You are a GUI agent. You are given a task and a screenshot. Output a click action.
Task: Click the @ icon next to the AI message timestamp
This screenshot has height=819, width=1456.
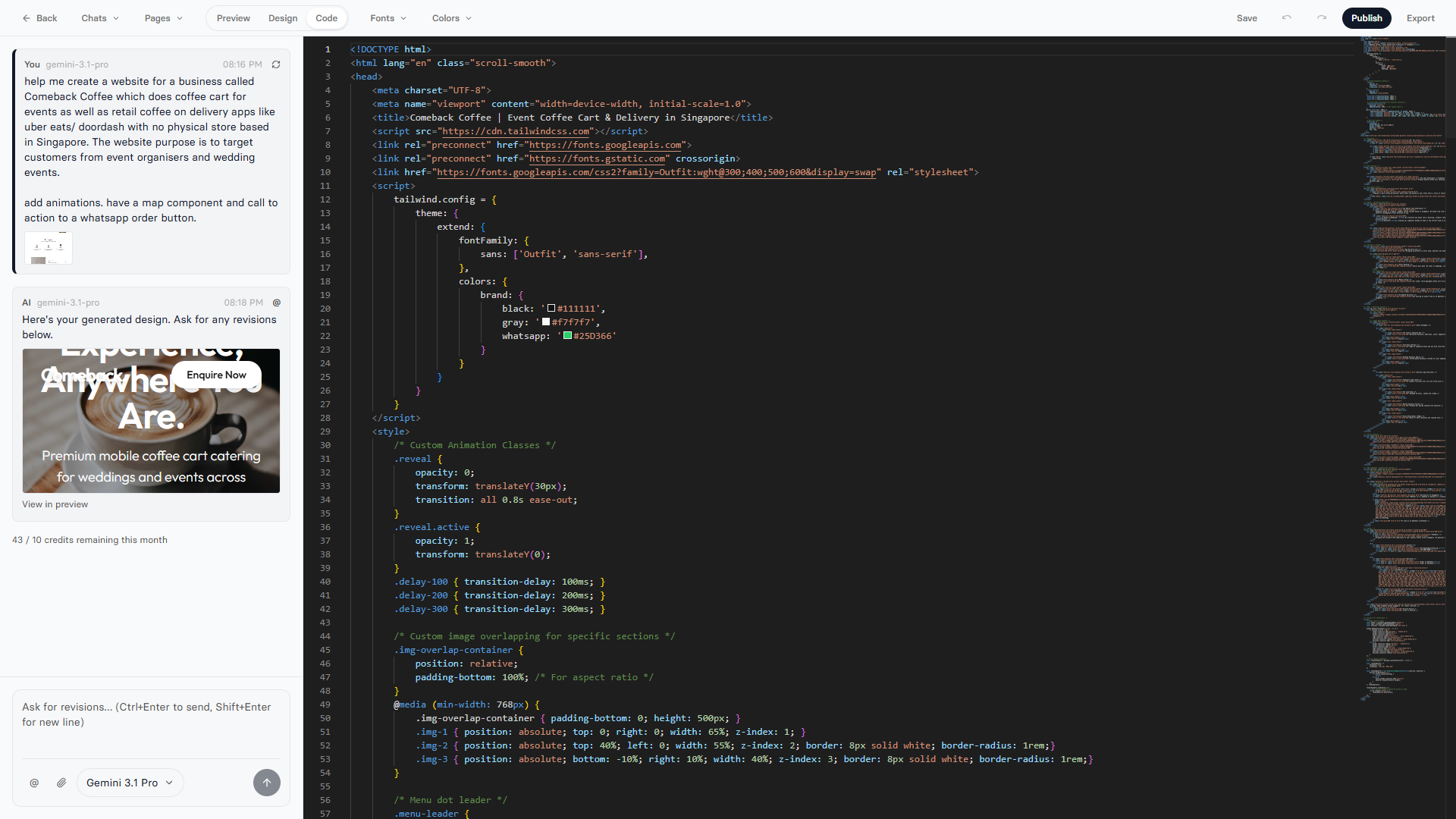point(277,303)
